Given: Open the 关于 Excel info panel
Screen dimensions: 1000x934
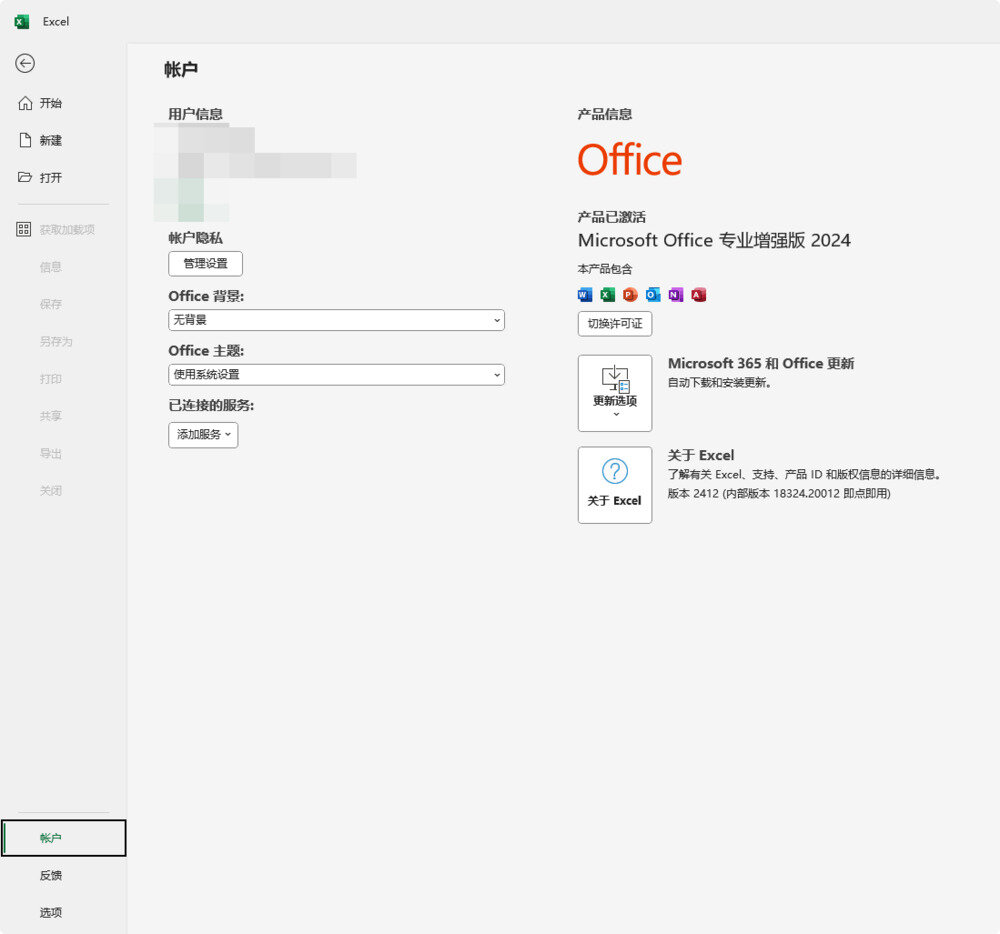Looking at the screenshot, I should click(615, 485).
